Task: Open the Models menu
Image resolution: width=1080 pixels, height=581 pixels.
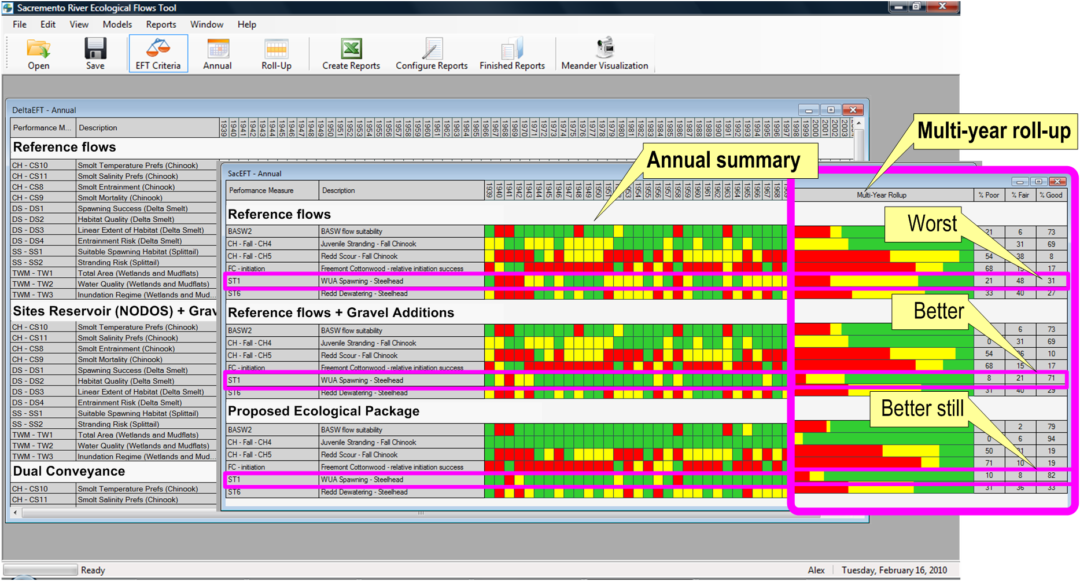Action: click(117, 24)
